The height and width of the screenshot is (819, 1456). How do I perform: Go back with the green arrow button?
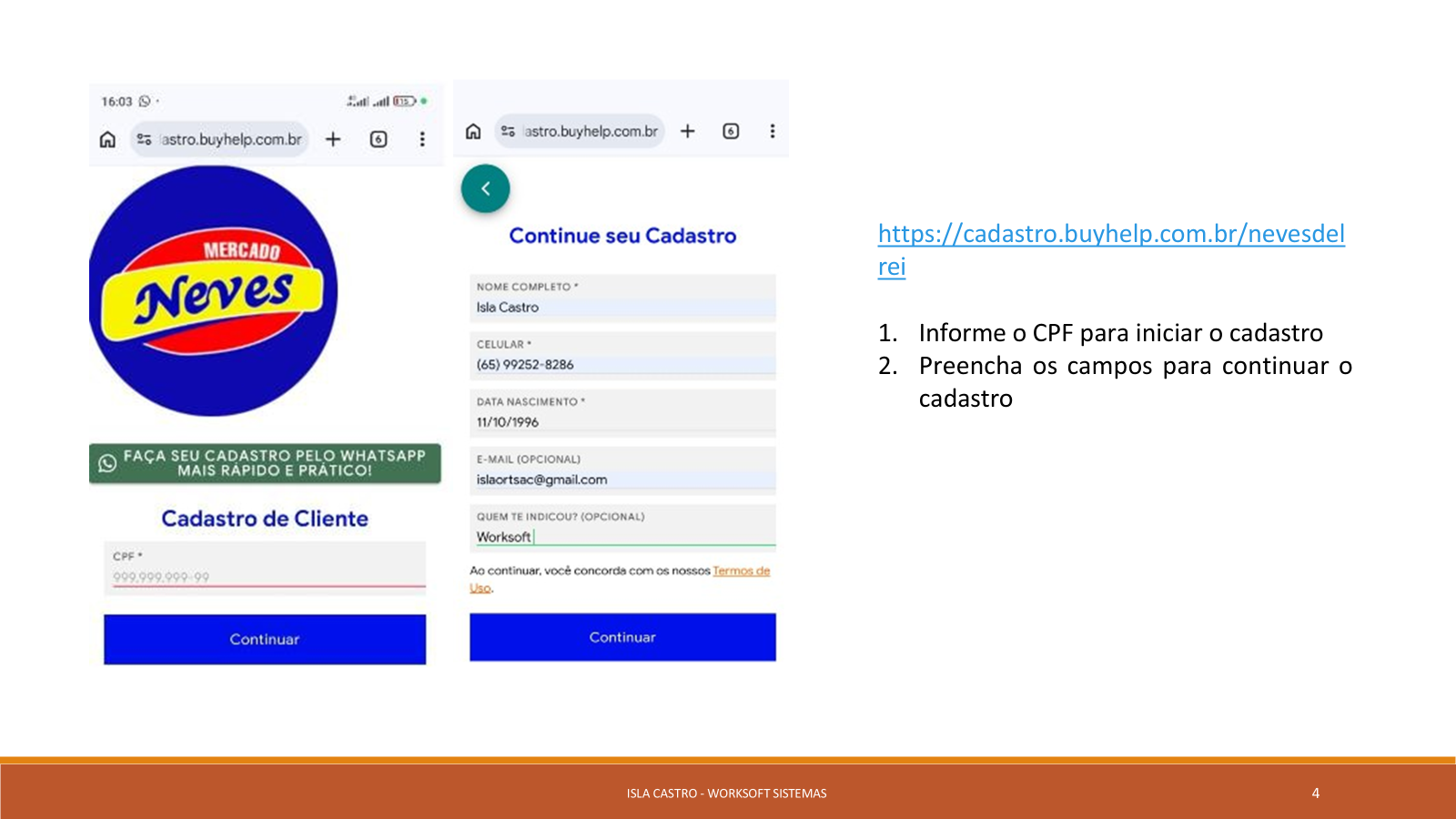pos(485,188)
